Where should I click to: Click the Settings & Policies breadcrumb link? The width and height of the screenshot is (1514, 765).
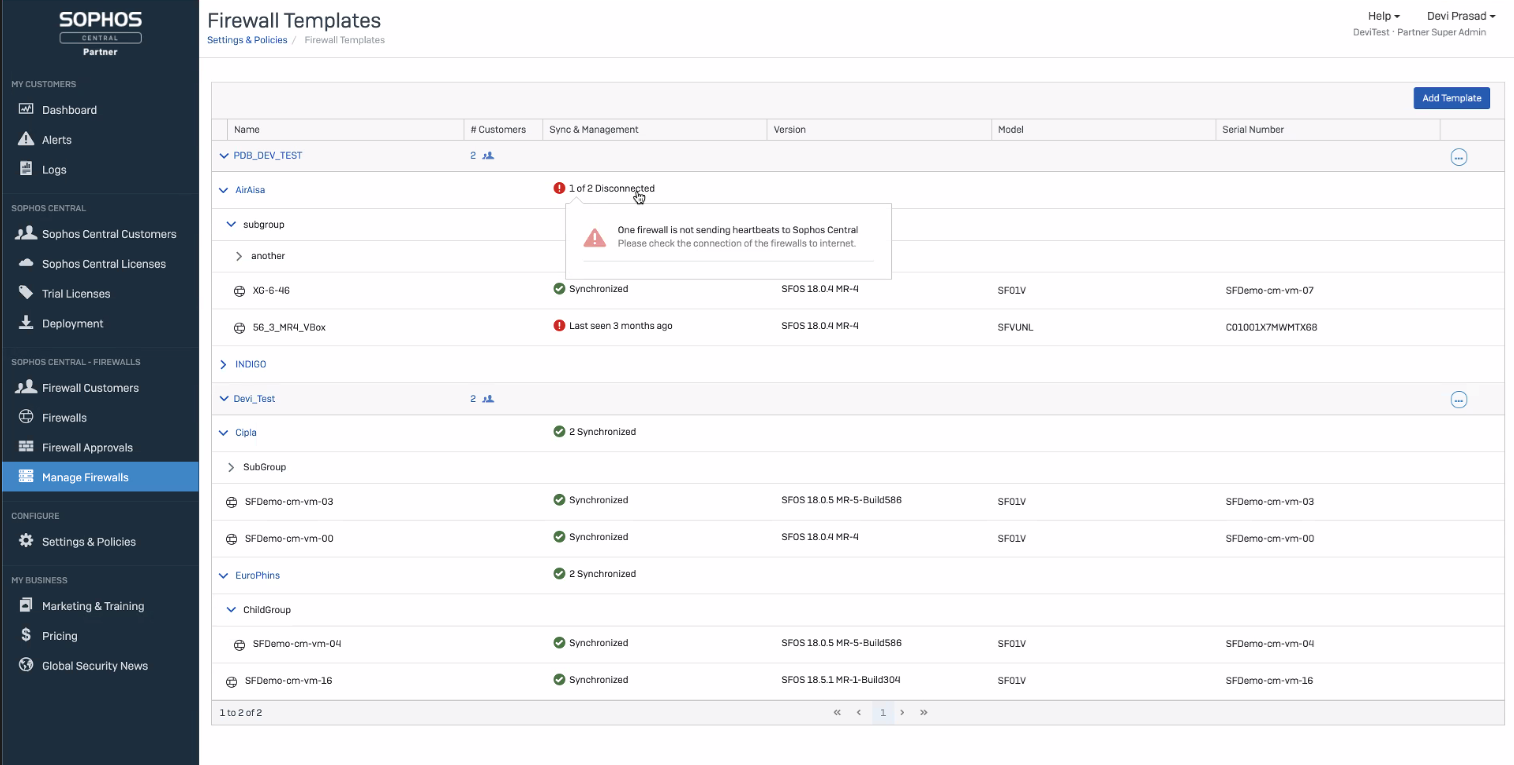(247, 40)
